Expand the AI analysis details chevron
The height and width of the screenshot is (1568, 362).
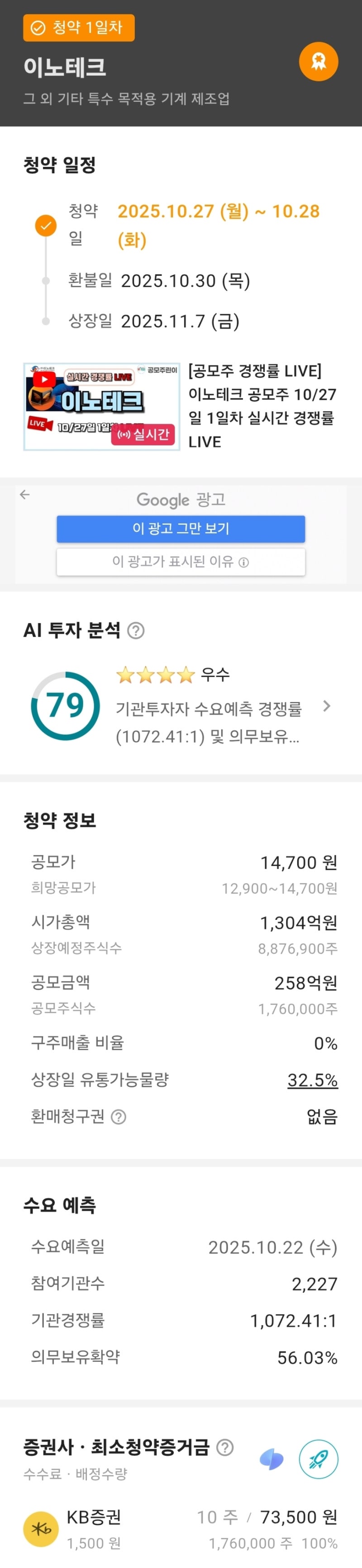pos(327,706)
